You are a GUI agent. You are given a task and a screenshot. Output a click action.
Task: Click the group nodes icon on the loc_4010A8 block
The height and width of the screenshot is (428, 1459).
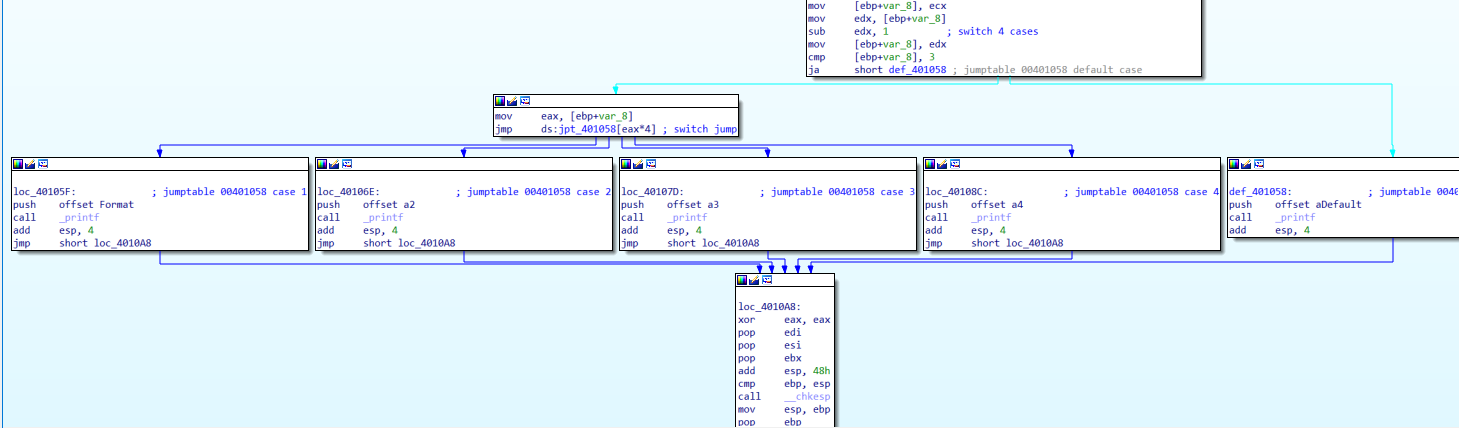(x=767, y=280)
